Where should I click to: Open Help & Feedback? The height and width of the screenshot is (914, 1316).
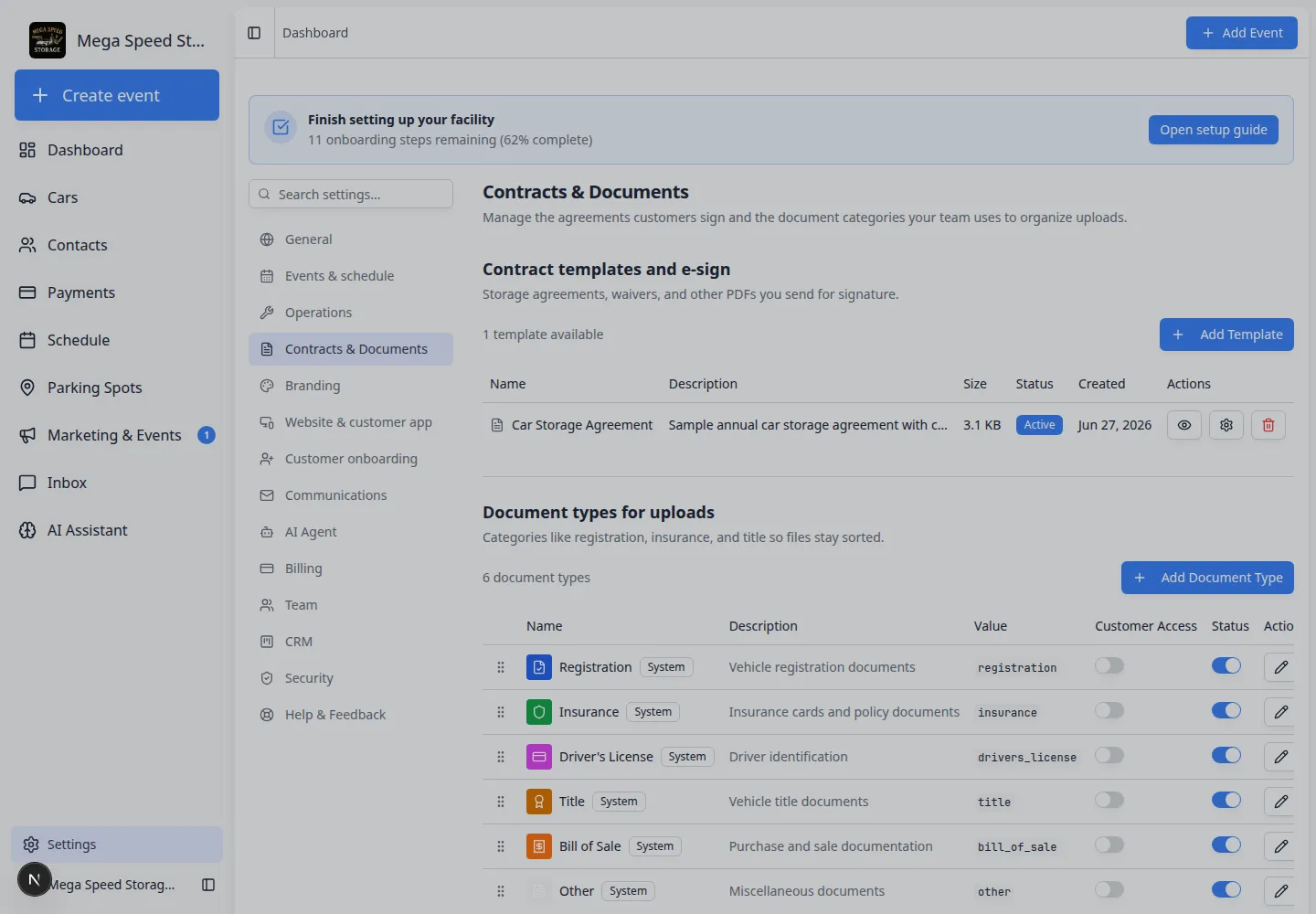click(x=351, y=715)
